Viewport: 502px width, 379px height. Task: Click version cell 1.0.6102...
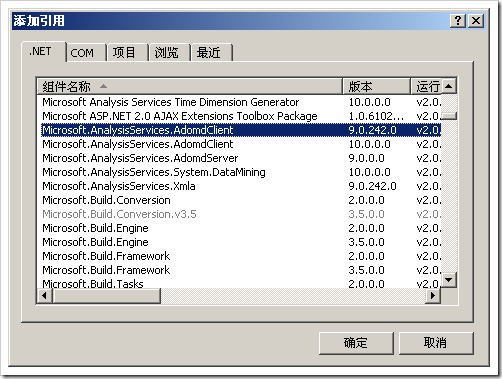[376, 116]
